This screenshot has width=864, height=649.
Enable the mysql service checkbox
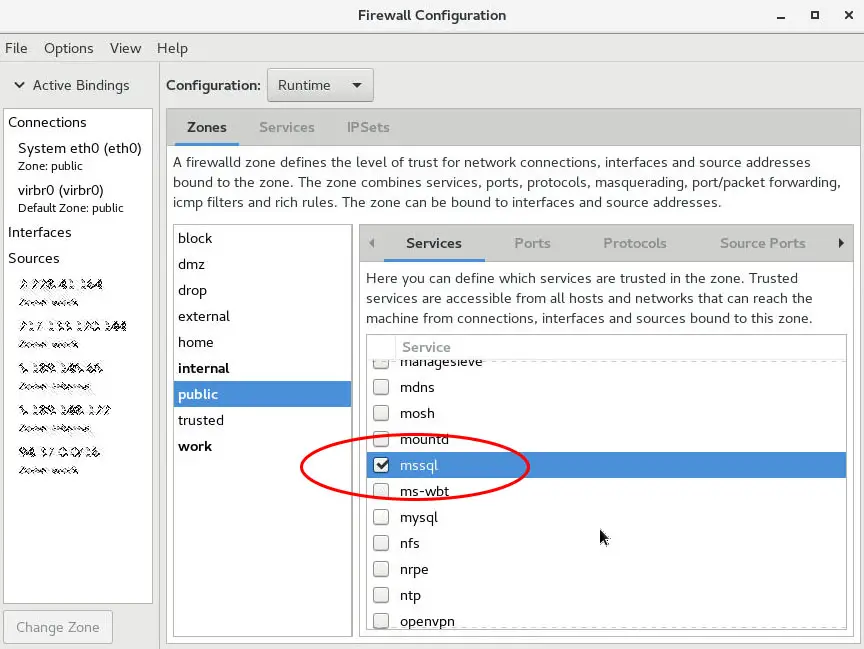pyautogui.click(x=381, y=517)
